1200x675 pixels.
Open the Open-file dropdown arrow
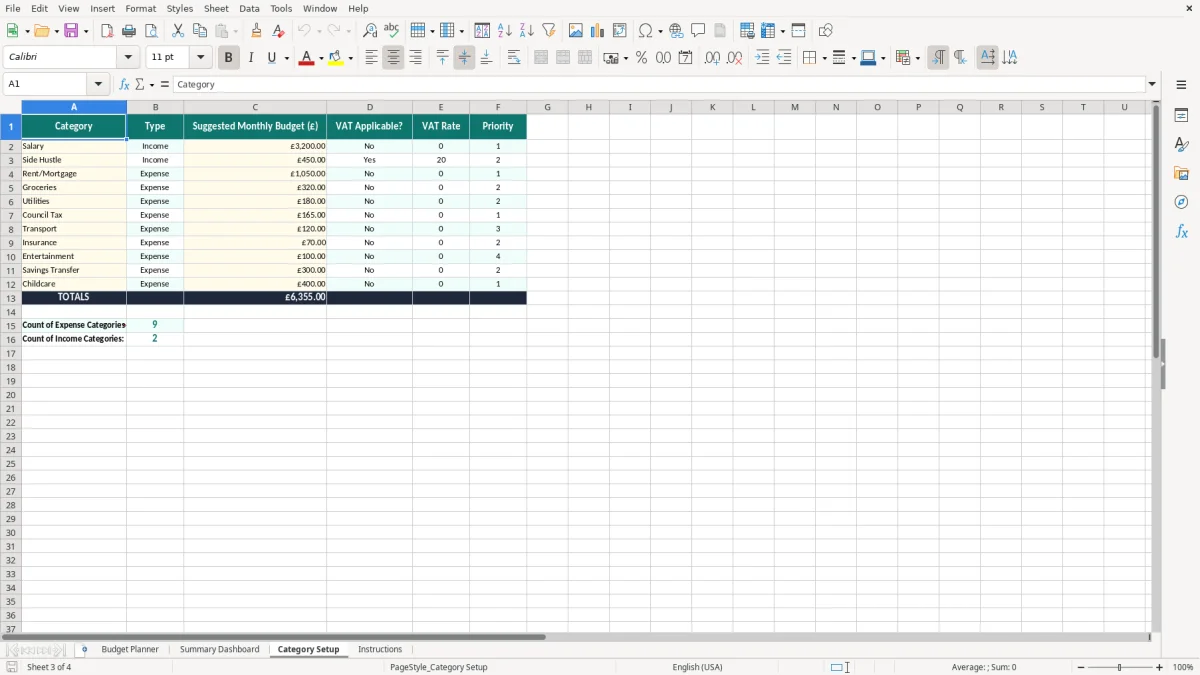click(x=56, y=31)
